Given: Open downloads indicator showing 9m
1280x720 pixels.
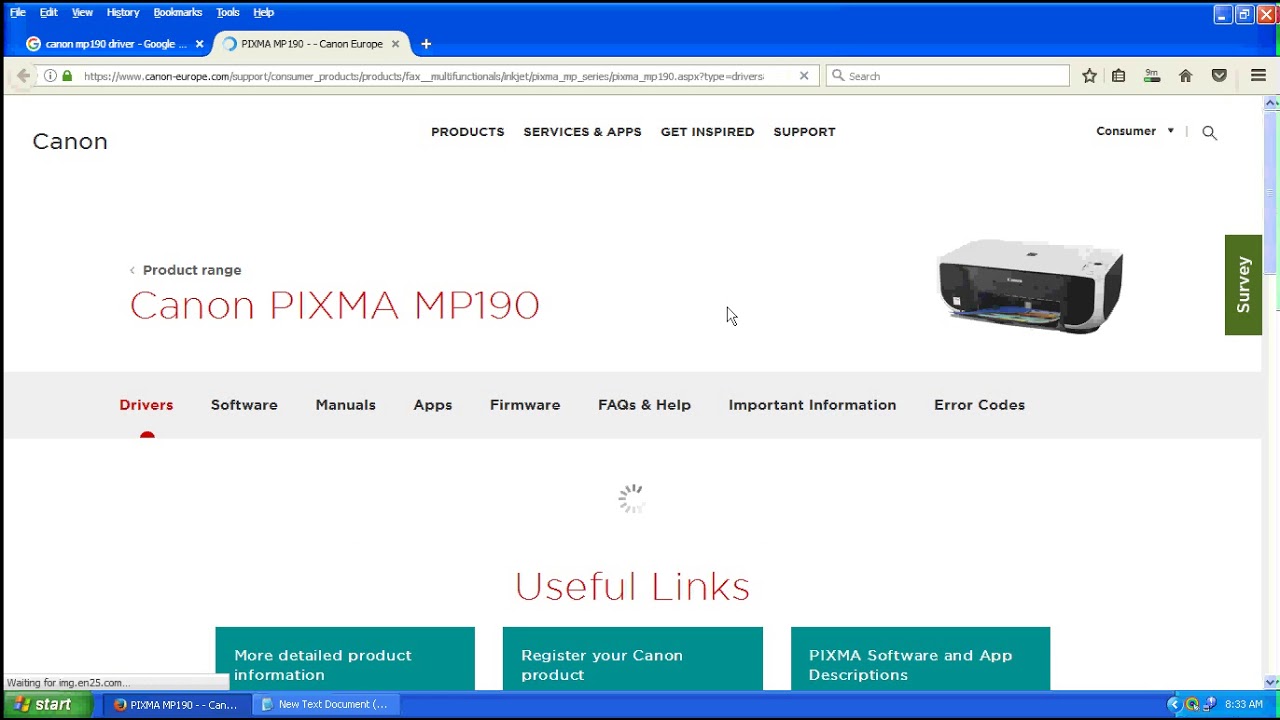Looking at the screenshot, I should click(x=1152, y=76).
